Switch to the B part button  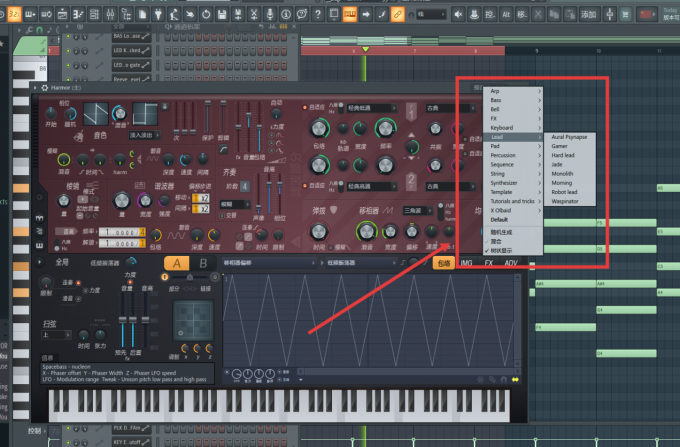click(203, 263)
